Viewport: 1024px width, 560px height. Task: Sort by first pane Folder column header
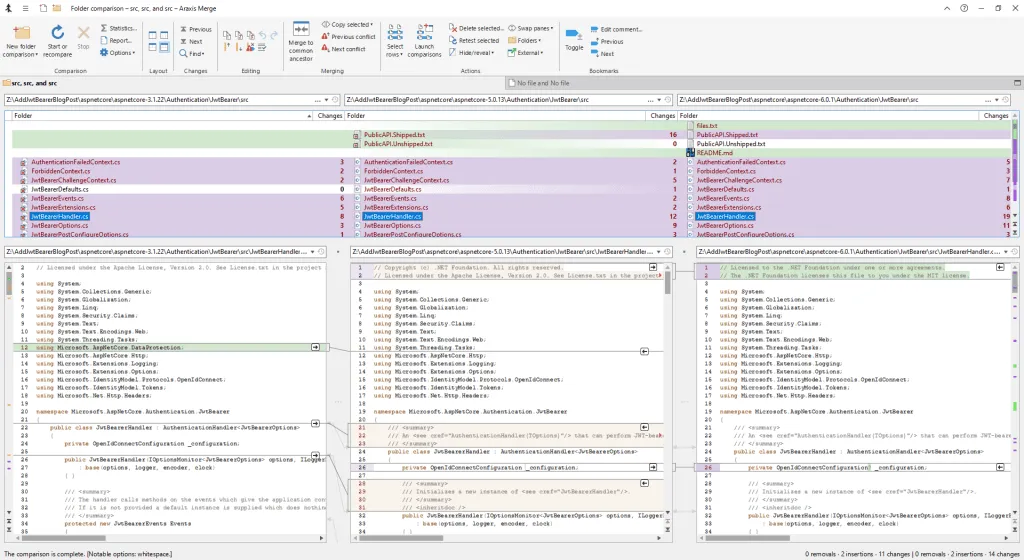tap(162, 116)
